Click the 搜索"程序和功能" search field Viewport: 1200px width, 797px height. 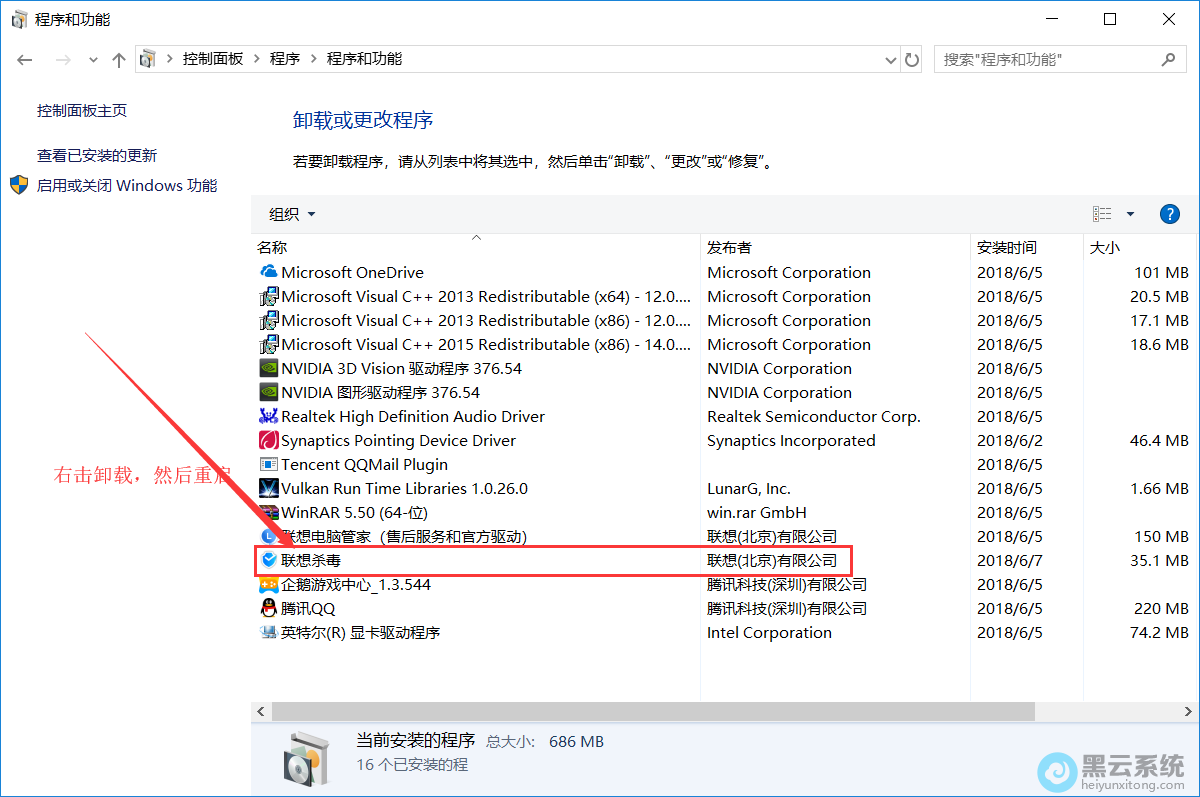coord(1048,60)
